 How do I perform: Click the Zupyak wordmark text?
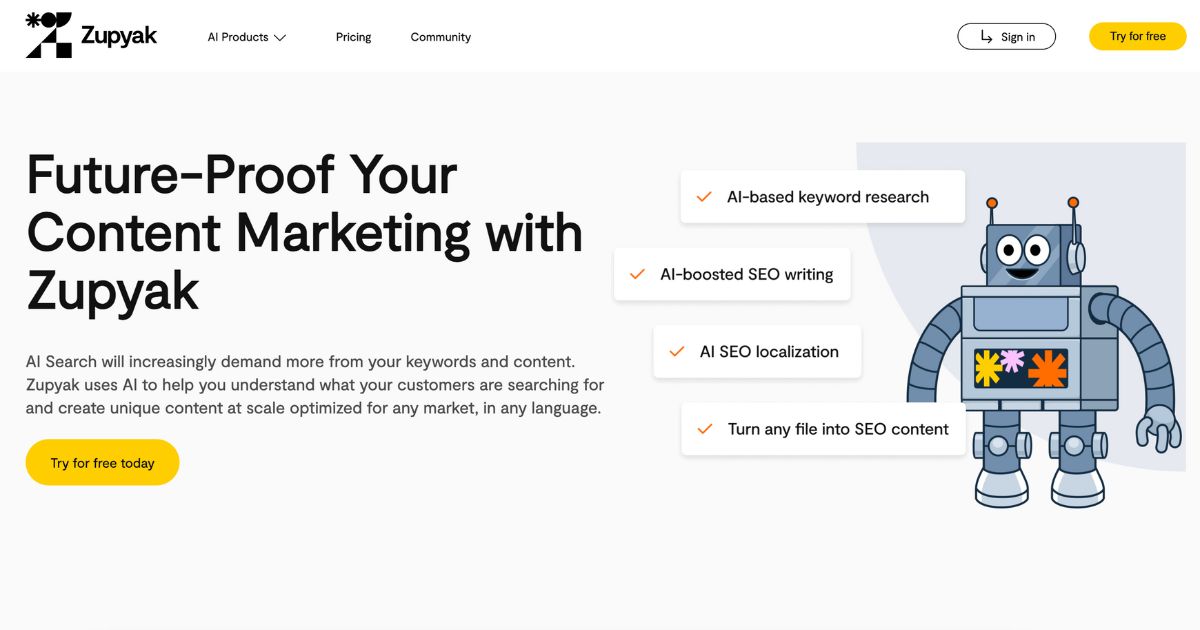point(118,37)
